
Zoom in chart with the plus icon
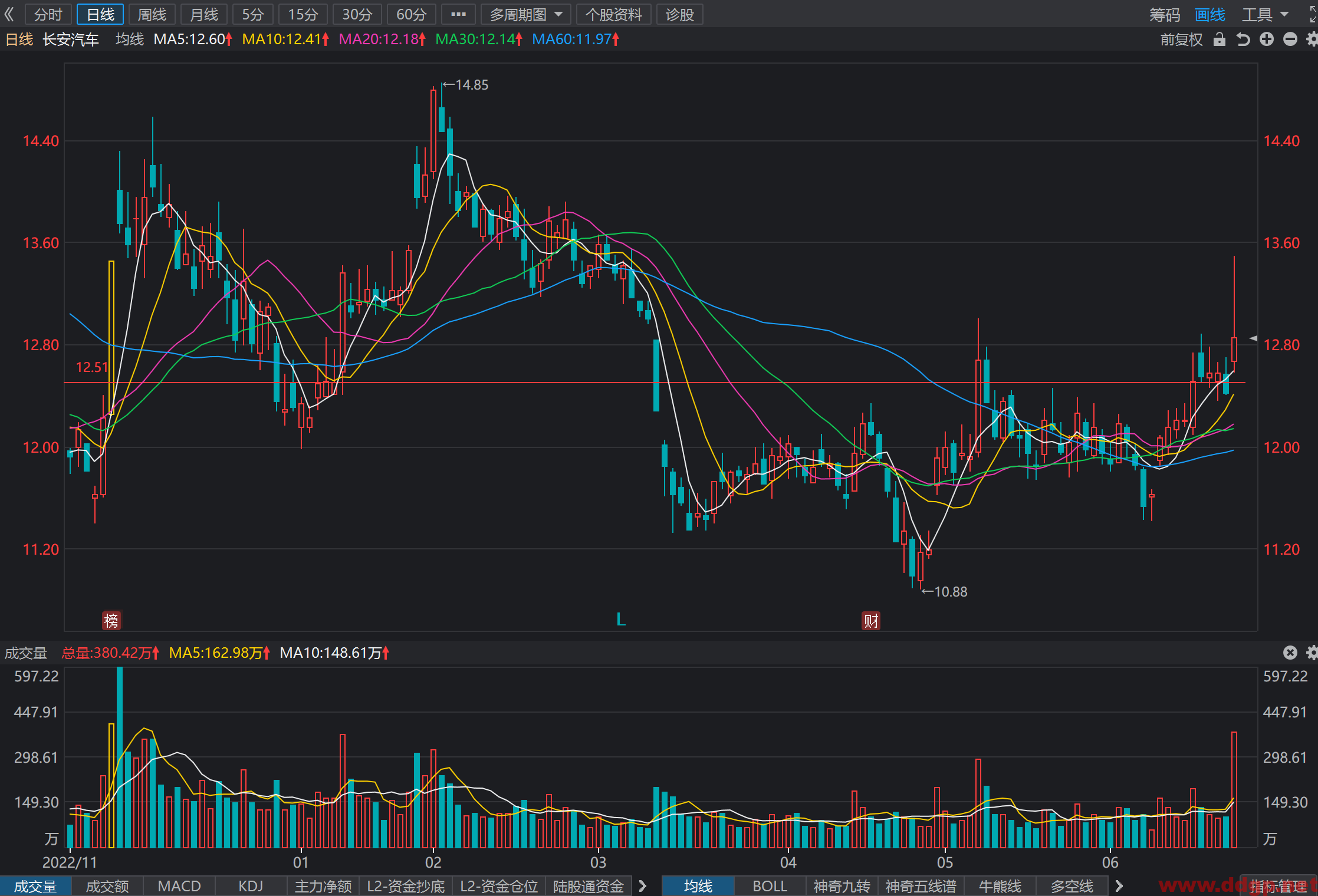click(1267, 39)
